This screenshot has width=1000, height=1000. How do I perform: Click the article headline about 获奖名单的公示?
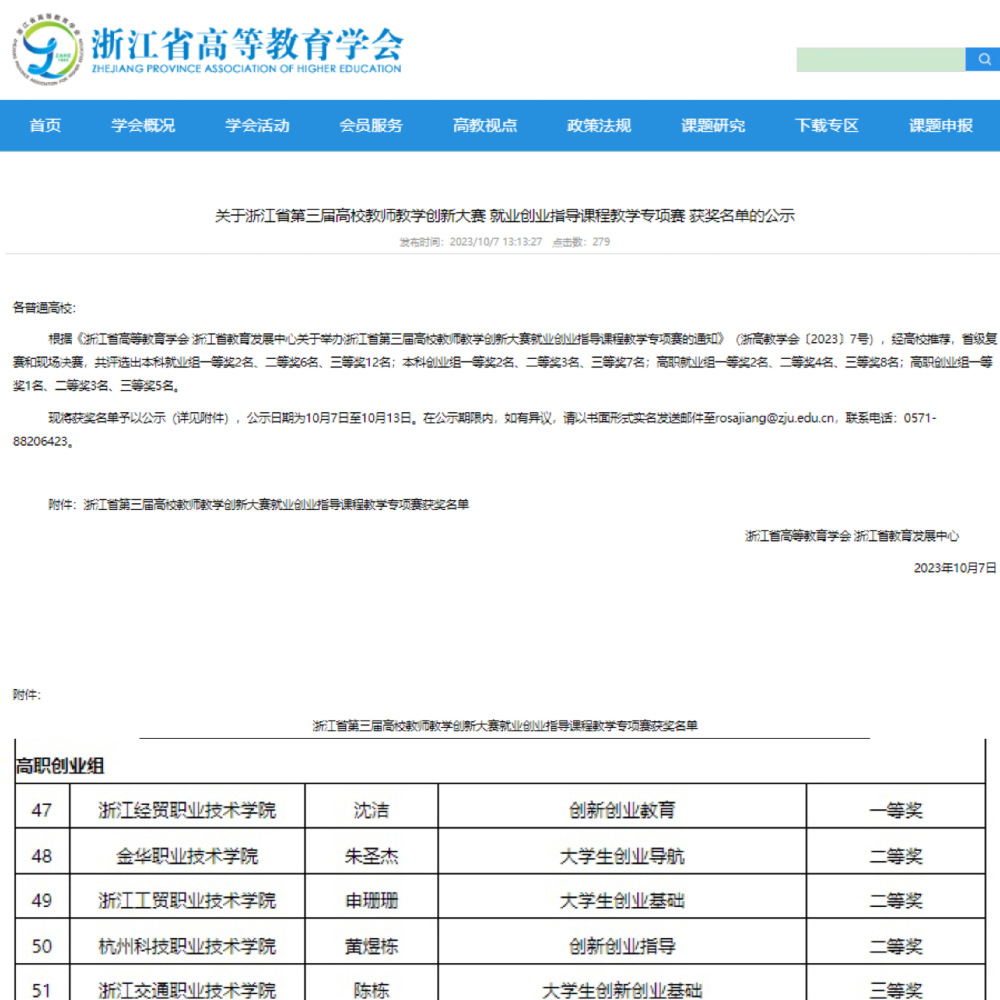click(504, 216)
